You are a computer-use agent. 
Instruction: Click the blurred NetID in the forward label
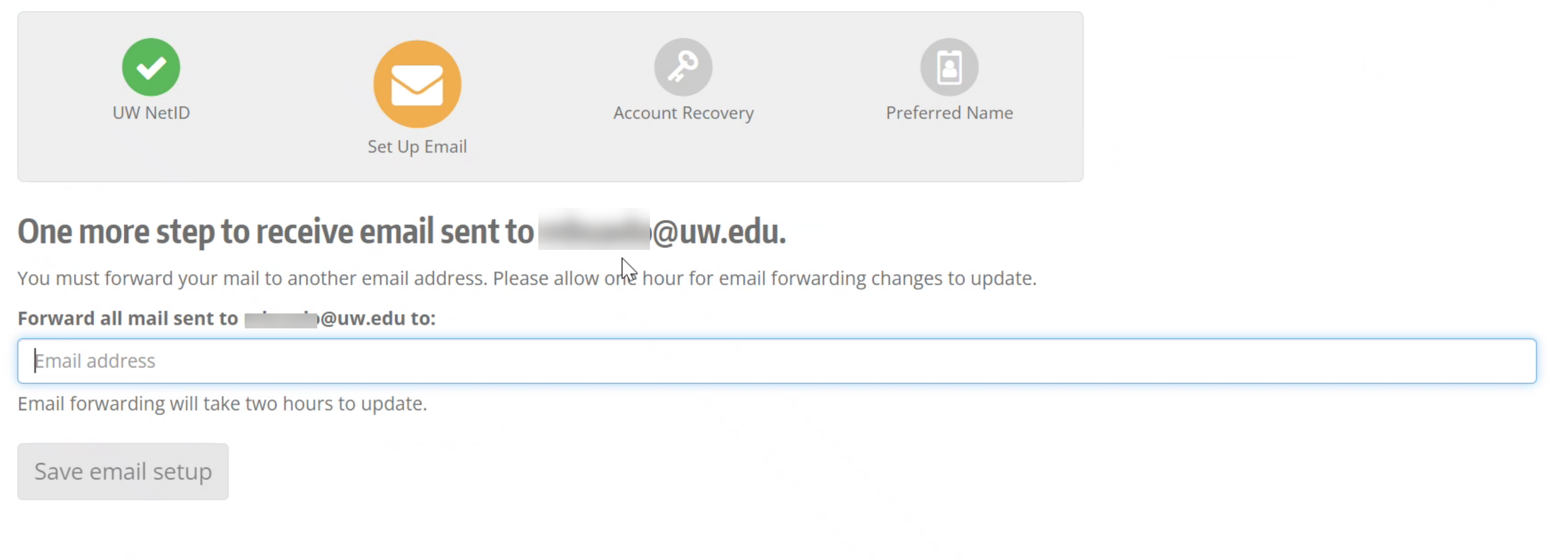click(281, 319)
